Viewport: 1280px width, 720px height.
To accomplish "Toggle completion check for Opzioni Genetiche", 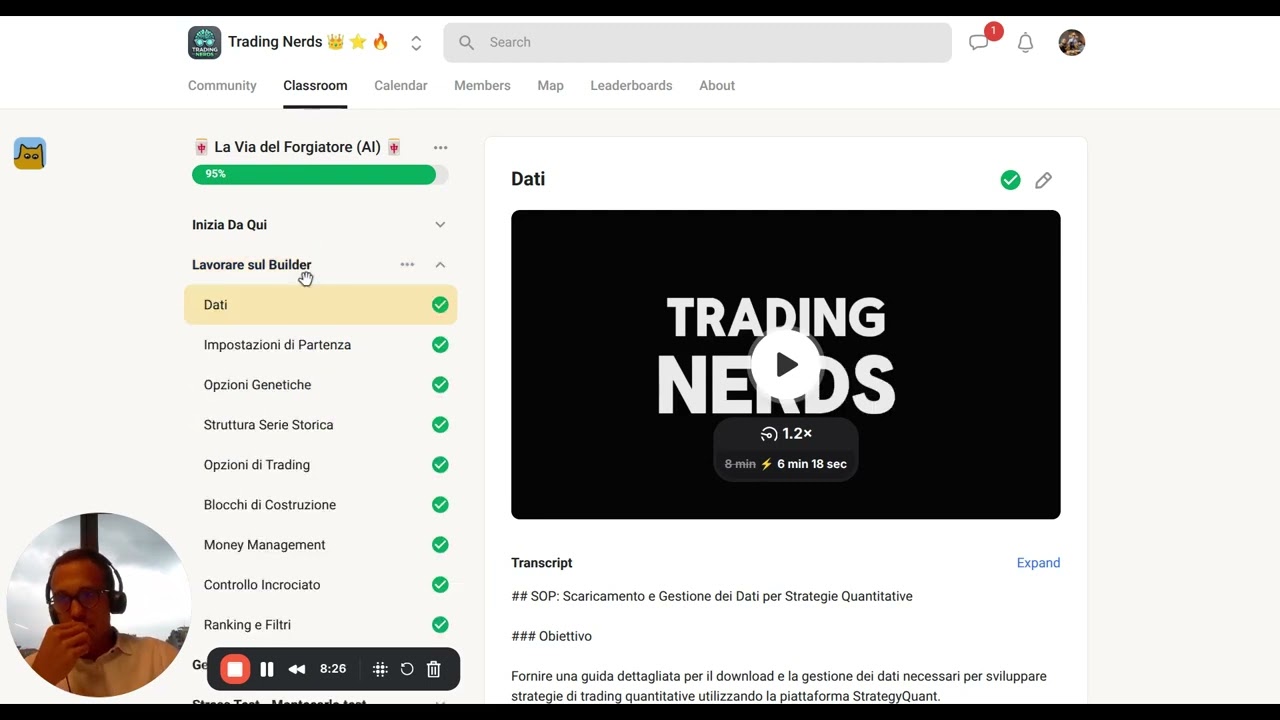I will click(440, 385).
